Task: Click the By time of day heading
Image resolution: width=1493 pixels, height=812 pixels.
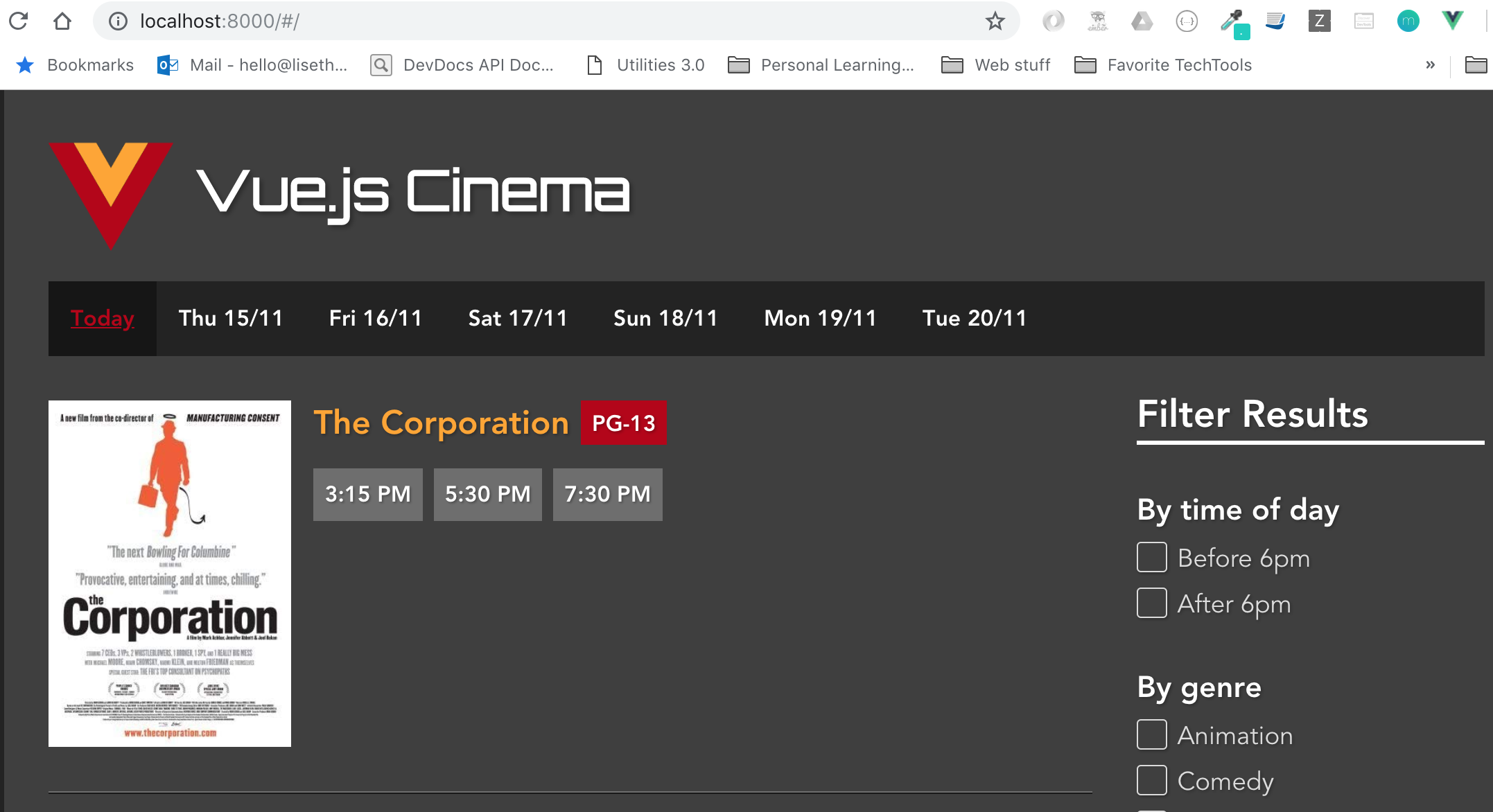Action: point(1238,510)
